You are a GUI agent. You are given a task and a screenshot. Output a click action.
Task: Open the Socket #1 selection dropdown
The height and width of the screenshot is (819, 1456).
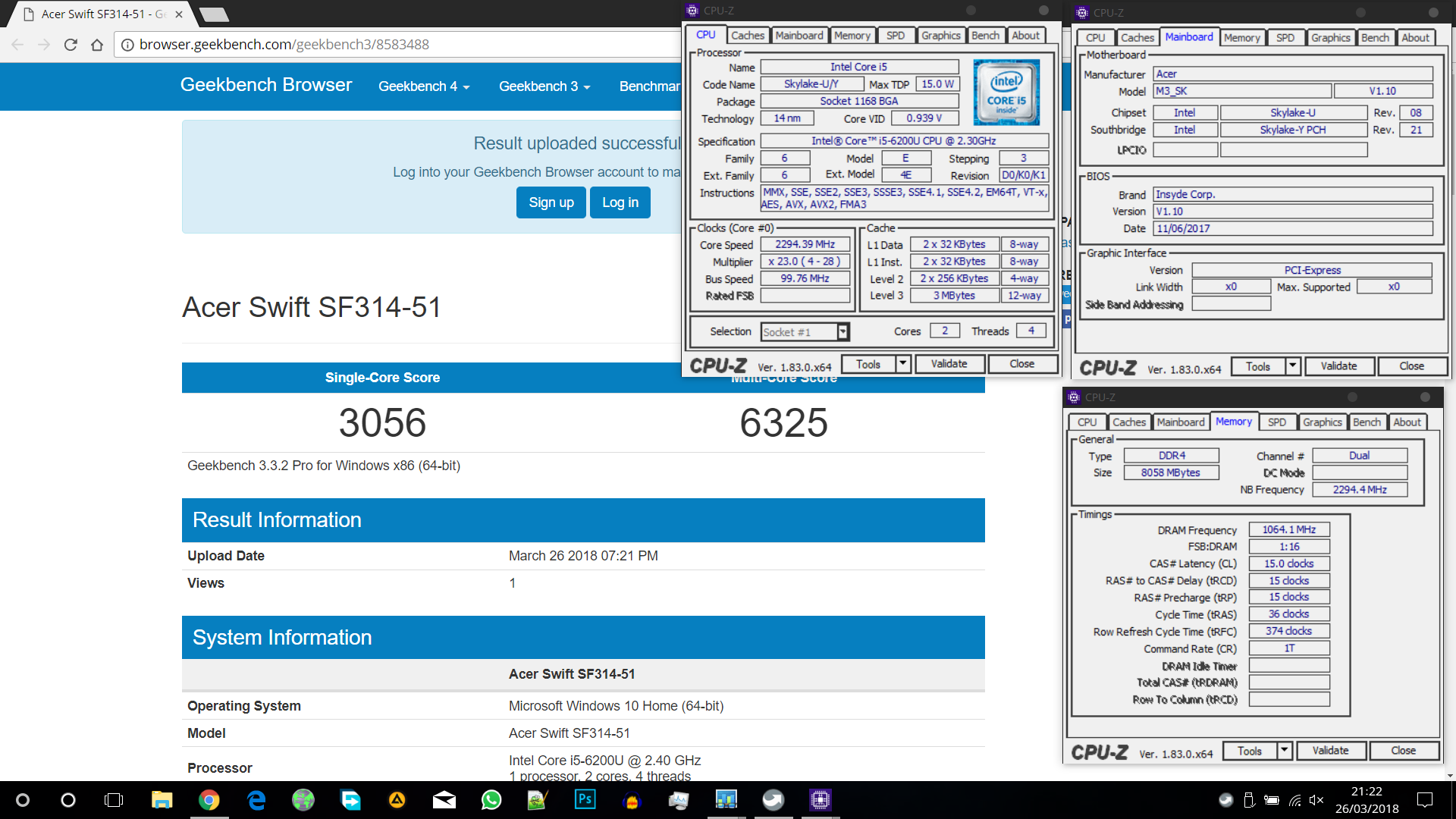[843, 331]
